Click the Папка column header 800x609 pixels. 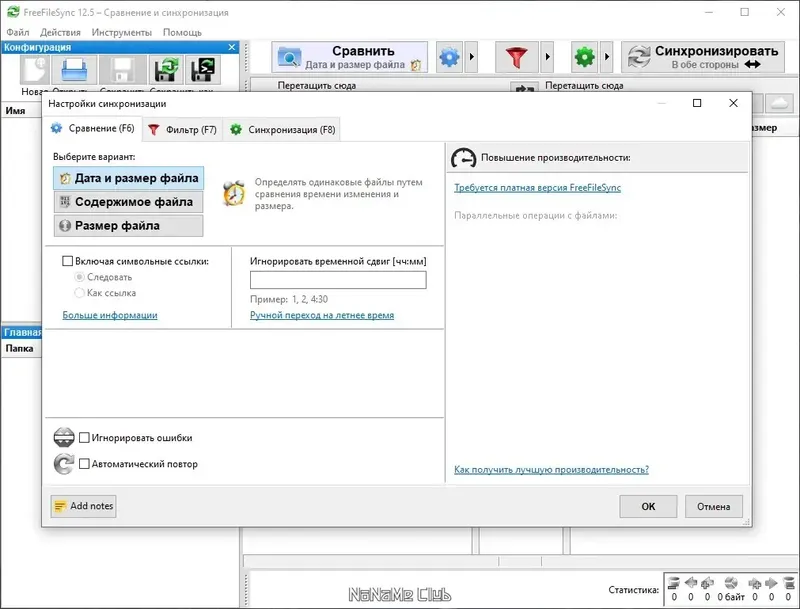[x=19, y=348]
